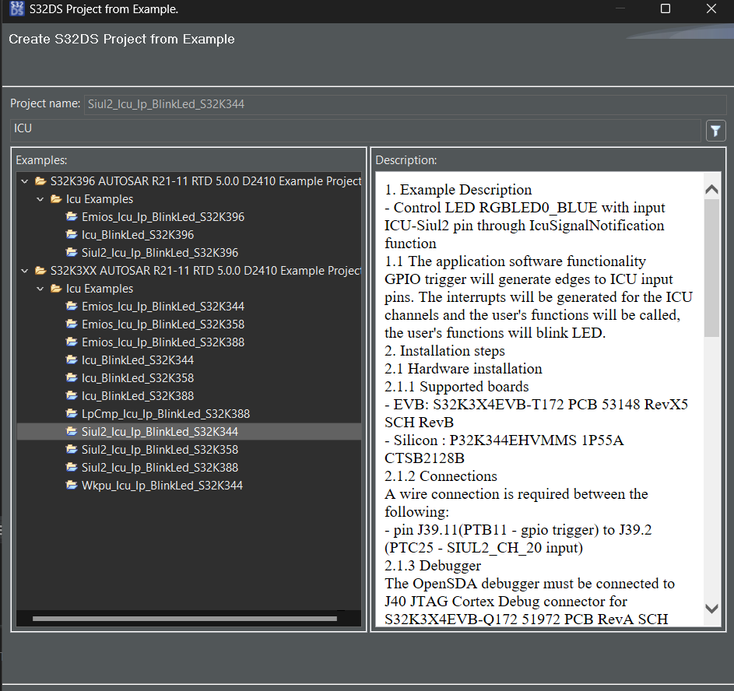Screen dimensions: 734x691
Task: Click the ICU search filter field
Action: tap(356, 130)
